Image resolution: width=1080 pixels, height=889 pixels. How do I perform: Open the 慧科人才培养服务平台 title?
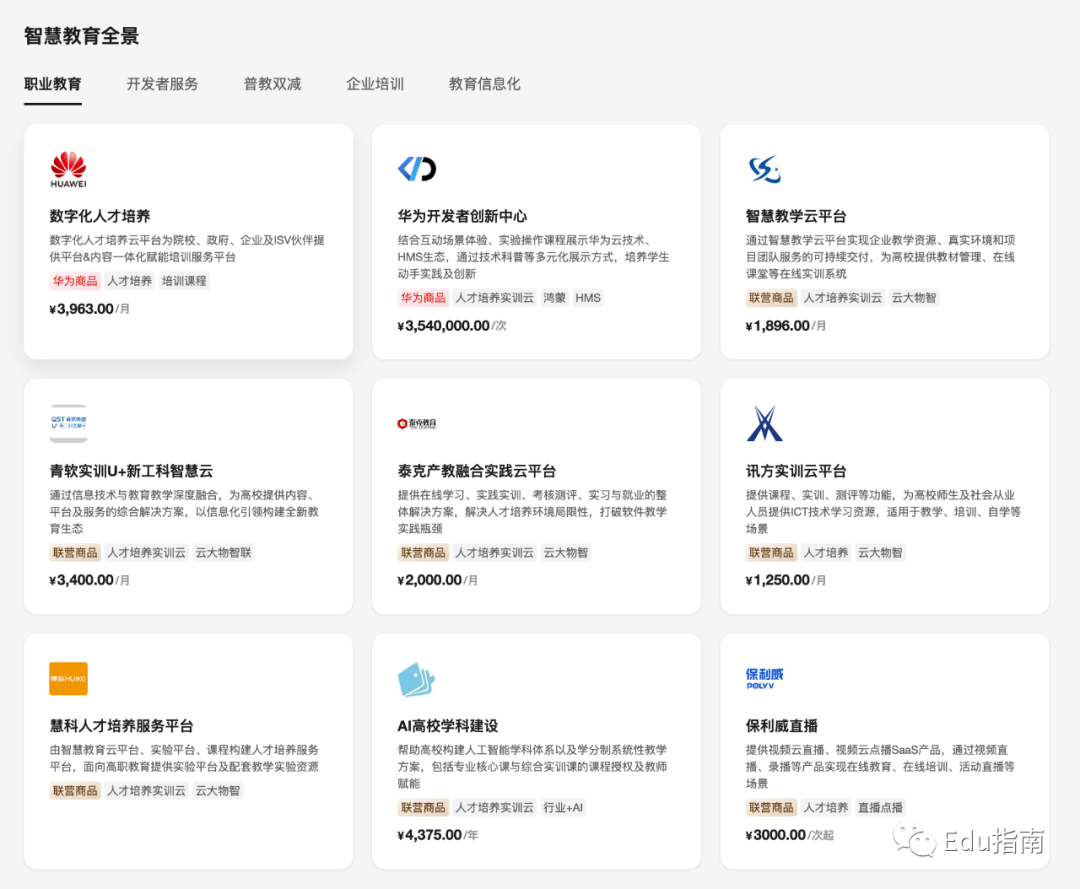[121, 726]
